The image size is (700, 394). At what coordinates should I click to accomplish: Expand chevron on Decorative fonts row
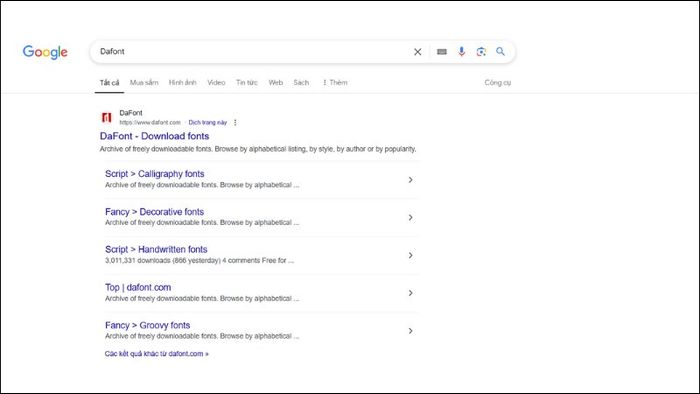410,218
